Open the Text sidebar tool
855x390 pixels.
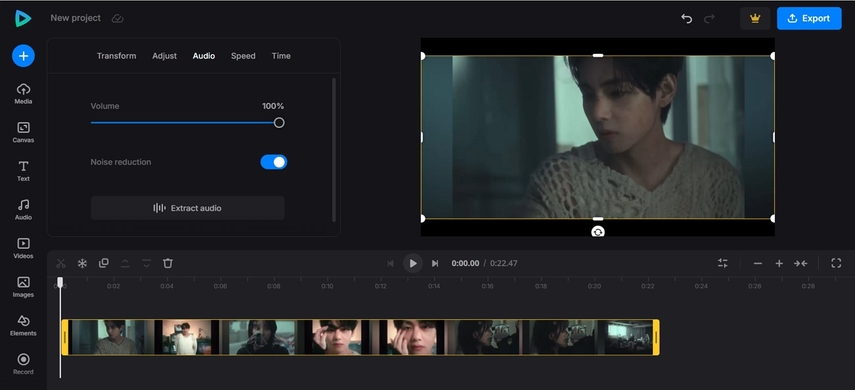click(x=23, y=171)
